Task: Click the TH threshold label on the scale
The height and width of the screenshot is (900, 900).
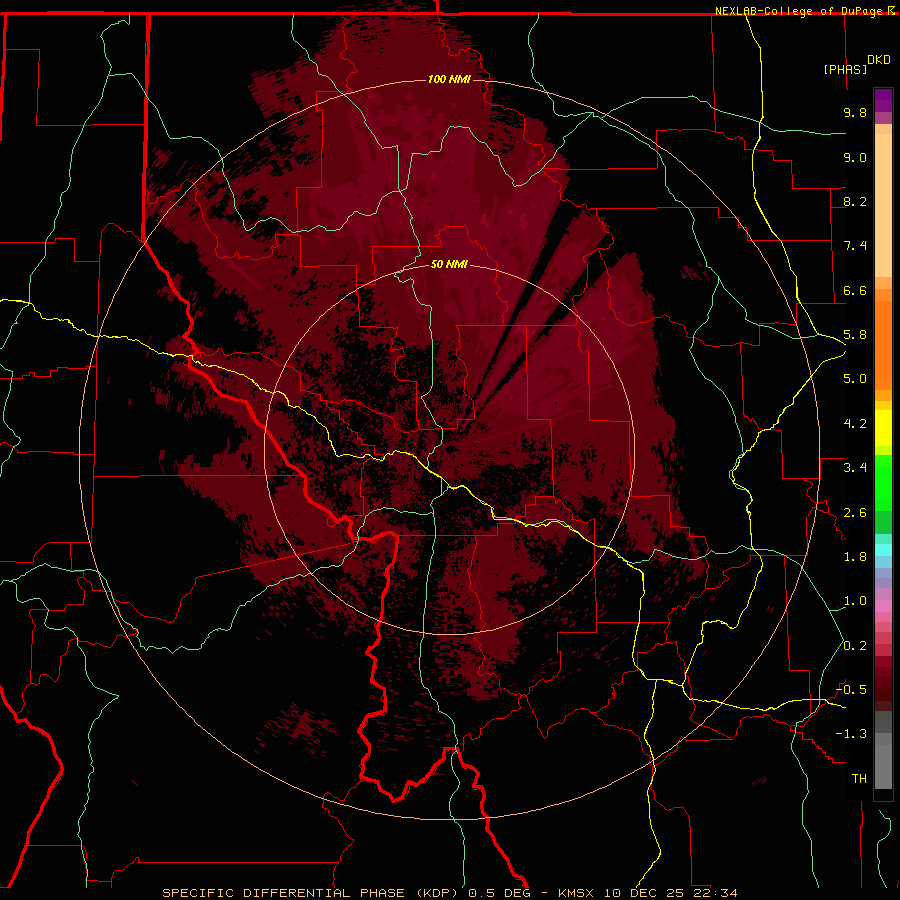Action: coord(859,779)
